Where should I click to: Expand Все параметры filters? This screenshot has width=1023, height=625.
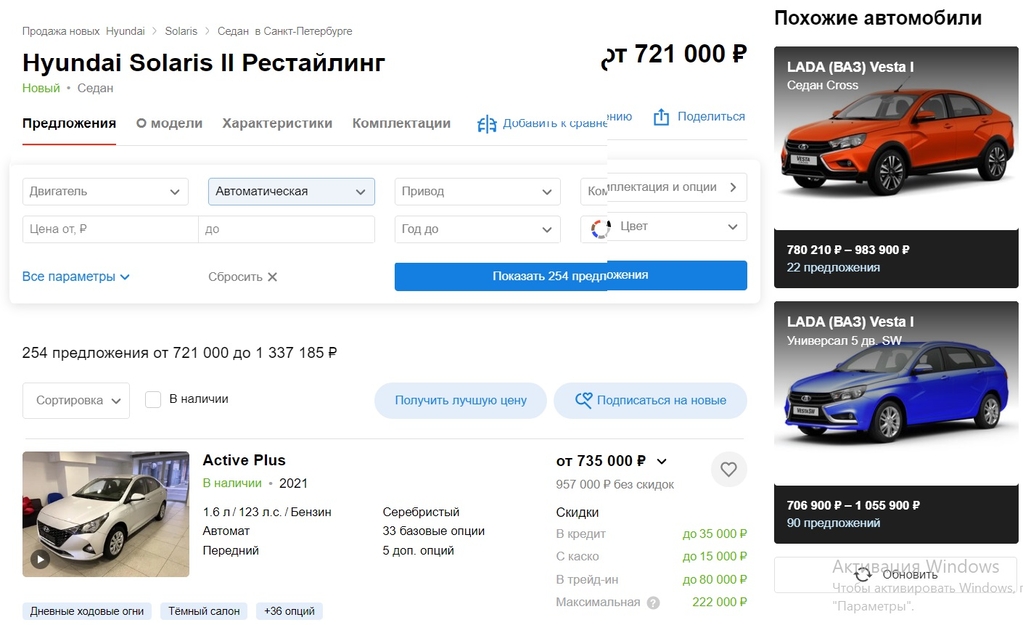(76, 276)
